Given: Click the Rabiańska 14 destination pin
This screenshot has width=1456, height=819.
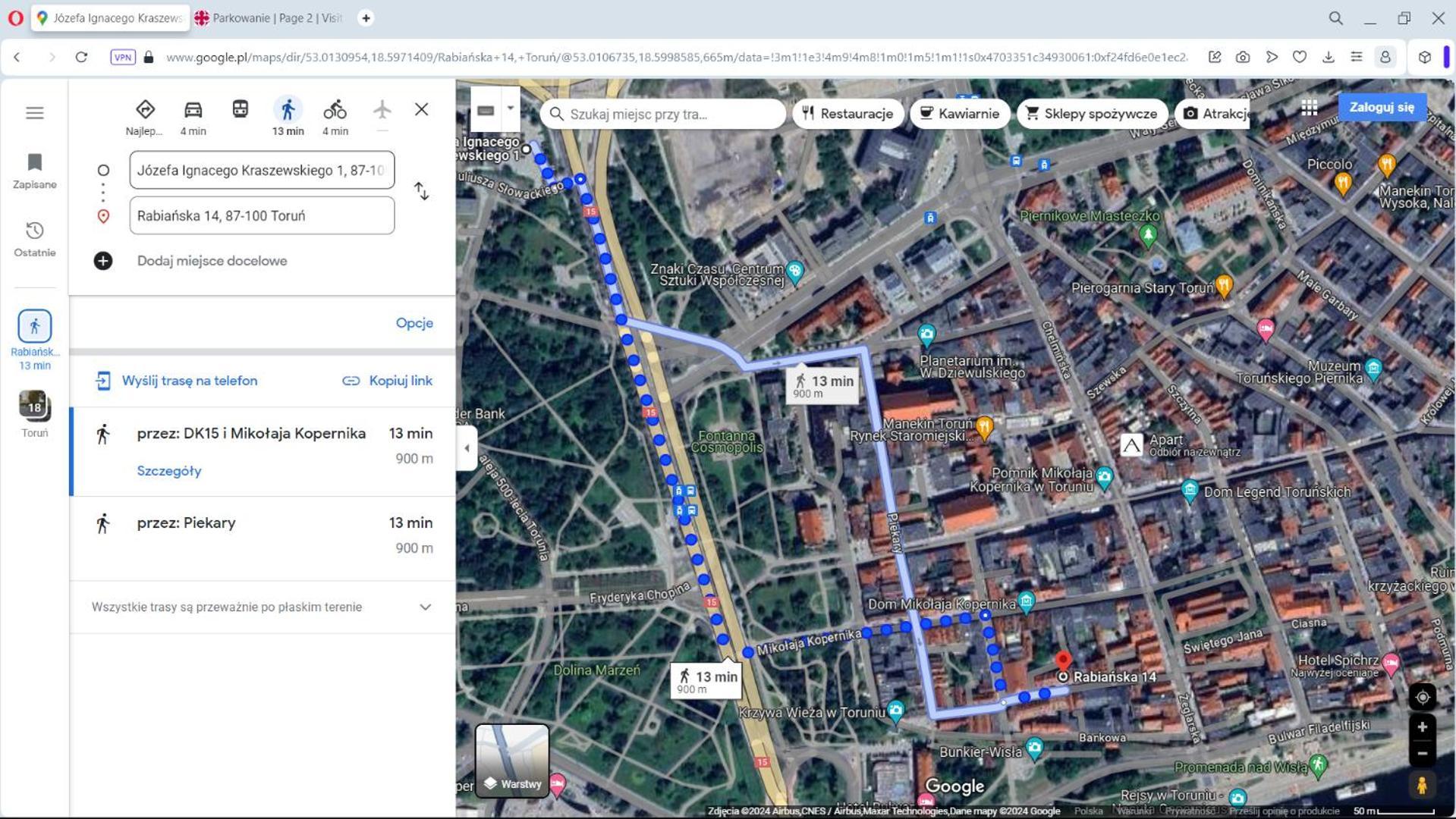Looking at the screenshot, I should 1064,661.
